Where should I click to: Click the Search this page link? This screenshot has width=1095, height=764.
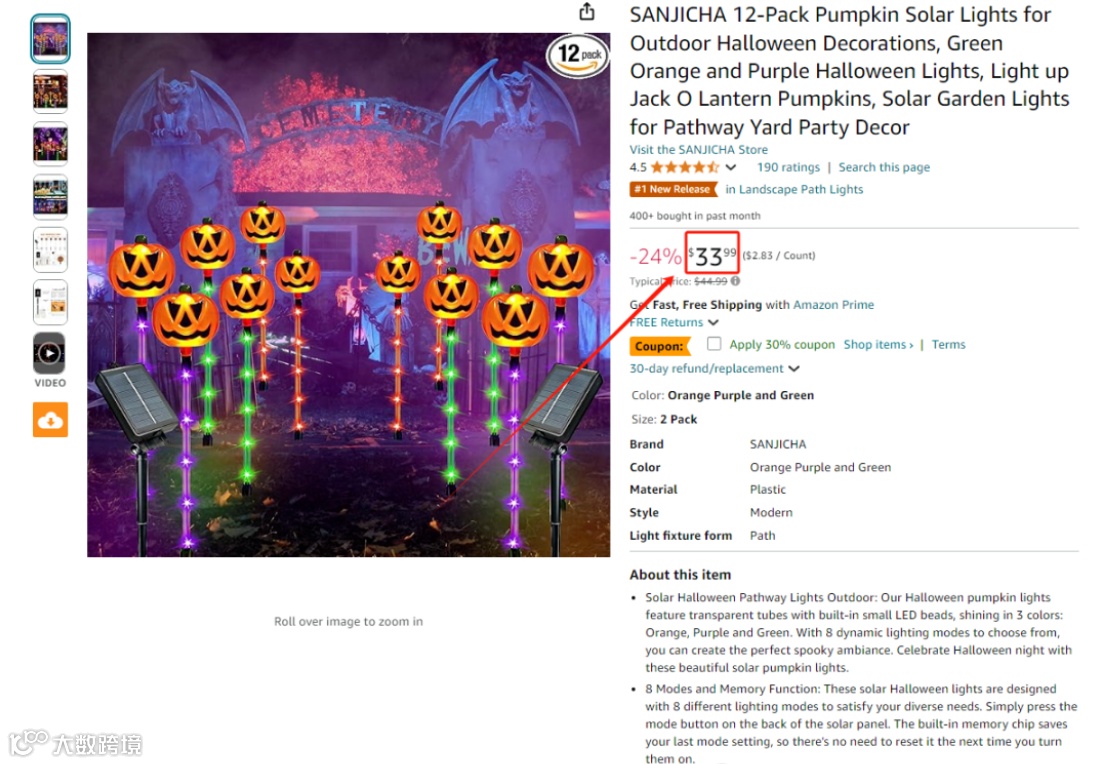click(884, 167)
